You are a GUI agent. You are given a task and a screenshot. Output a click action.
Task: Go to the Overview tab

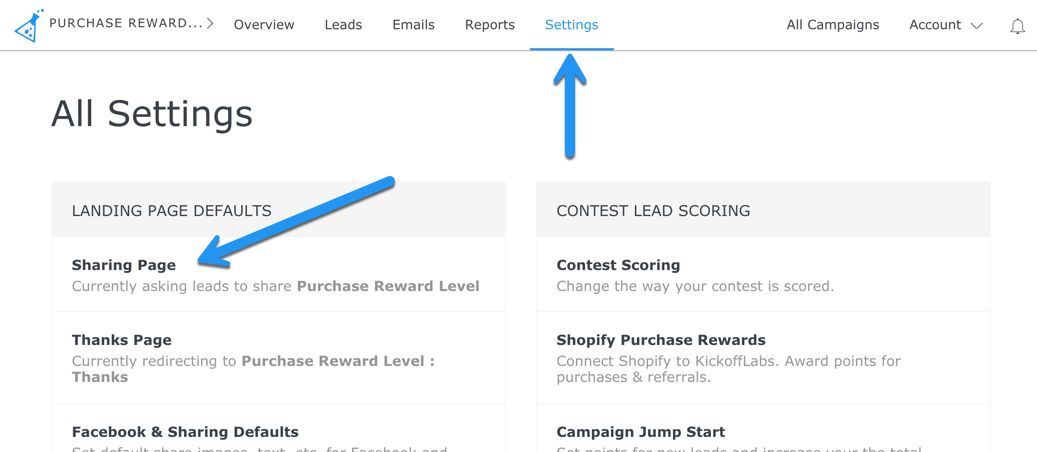264,25
